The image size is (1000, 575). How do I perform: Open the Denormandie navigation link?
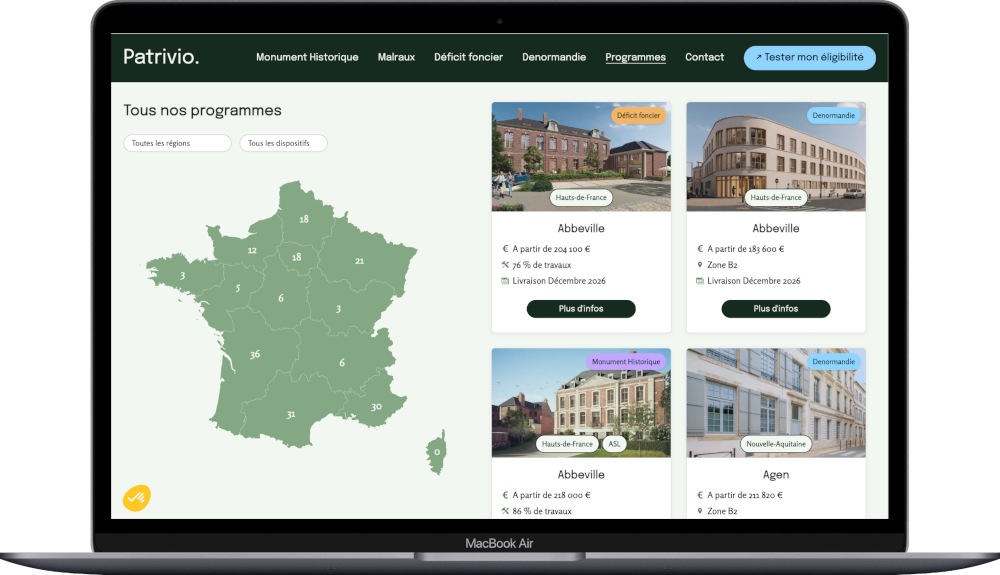(554, 57)
